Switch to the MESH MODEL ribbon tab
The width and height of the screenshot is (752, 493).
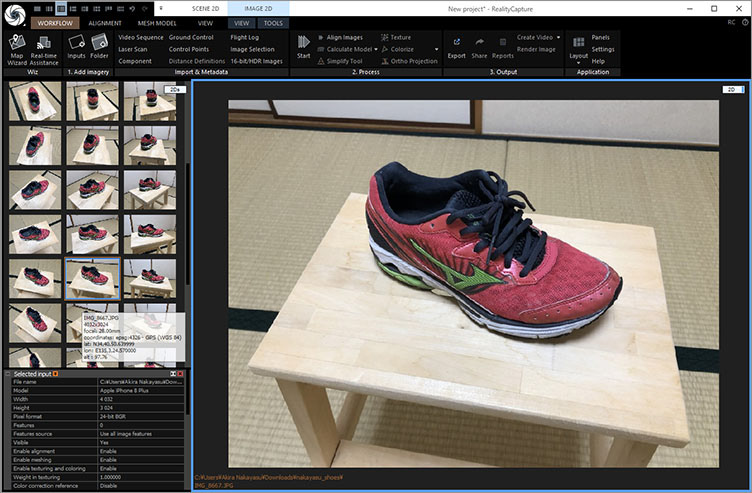157,23
